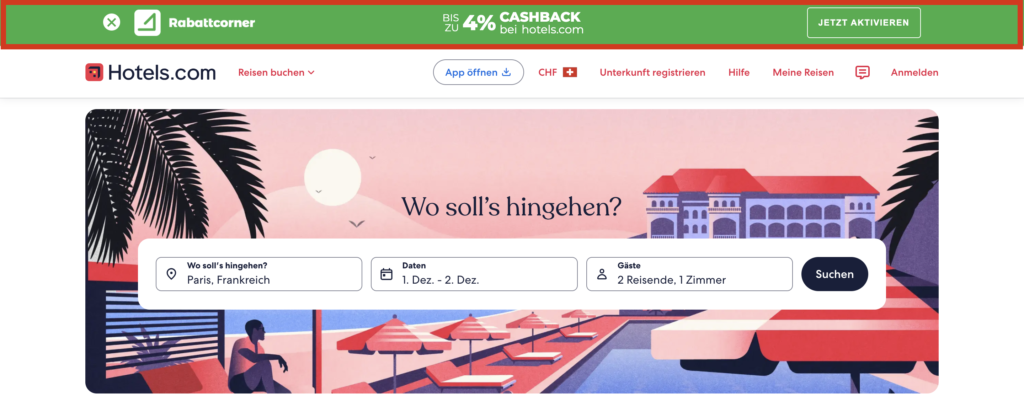
Task: Open the Gäste selector with 2 Reisende, 1 Zimmer
Action: click(690, 274)
